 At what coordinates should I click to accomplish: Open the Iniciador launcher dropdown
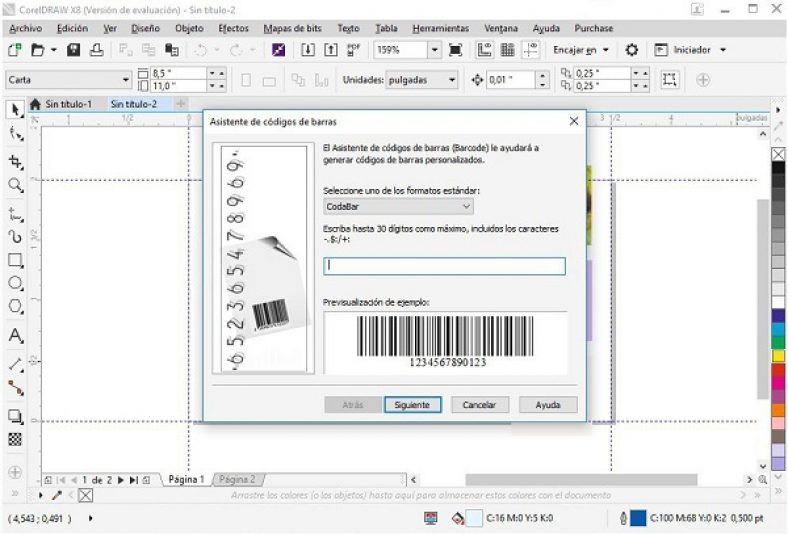(x=723, y=50)
